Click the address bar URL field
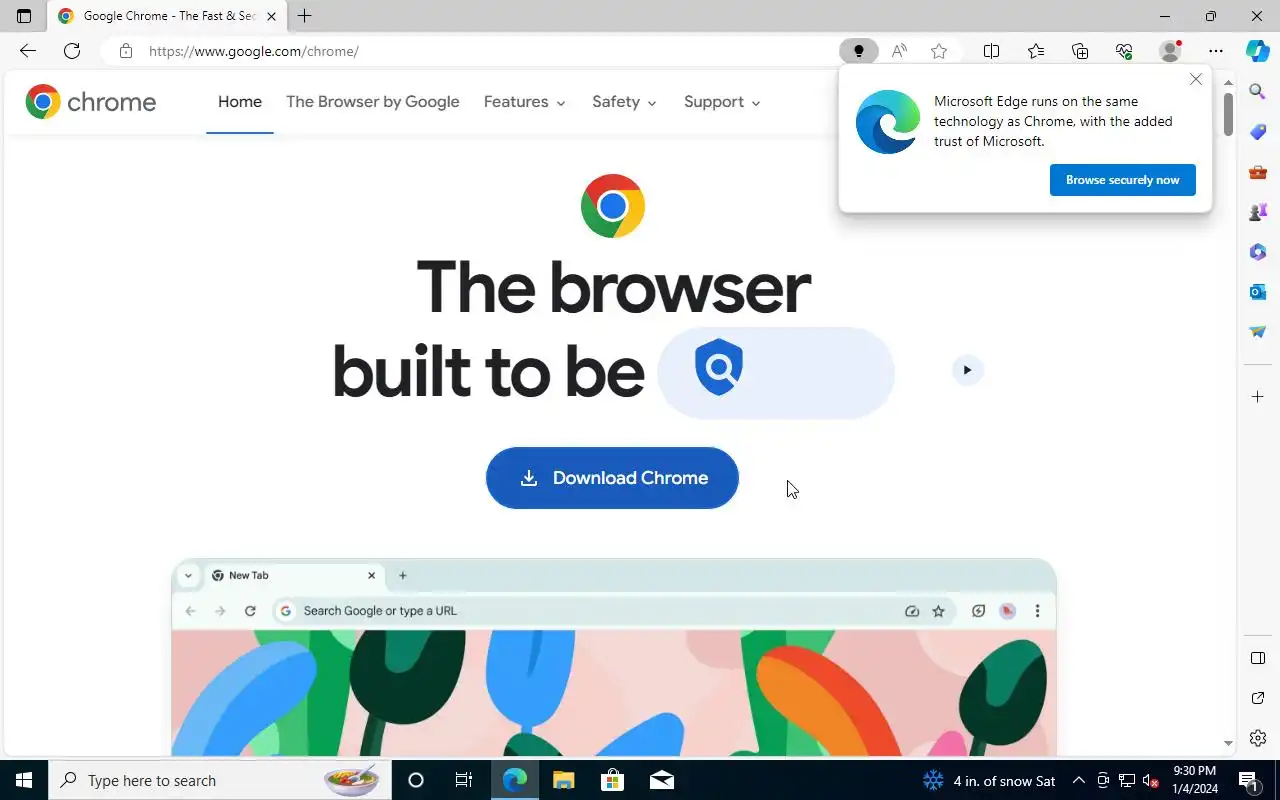This screenshot has height=800, width=1280. pos(490,51)
